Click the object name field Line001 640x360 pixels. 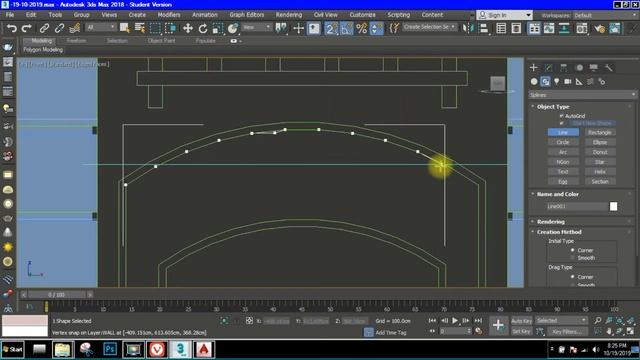pyautogui.click(x=576, y=207)
